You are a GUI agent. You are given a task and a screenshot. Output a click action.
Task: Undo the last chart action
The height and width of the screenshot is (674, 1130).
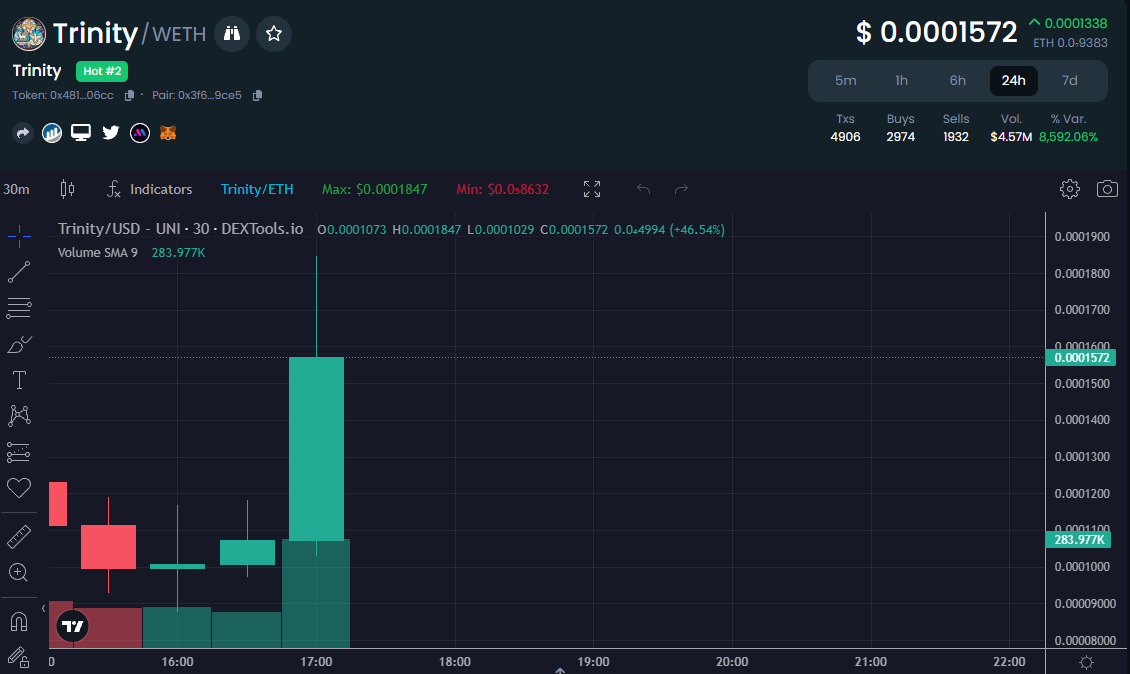[644, 189]
